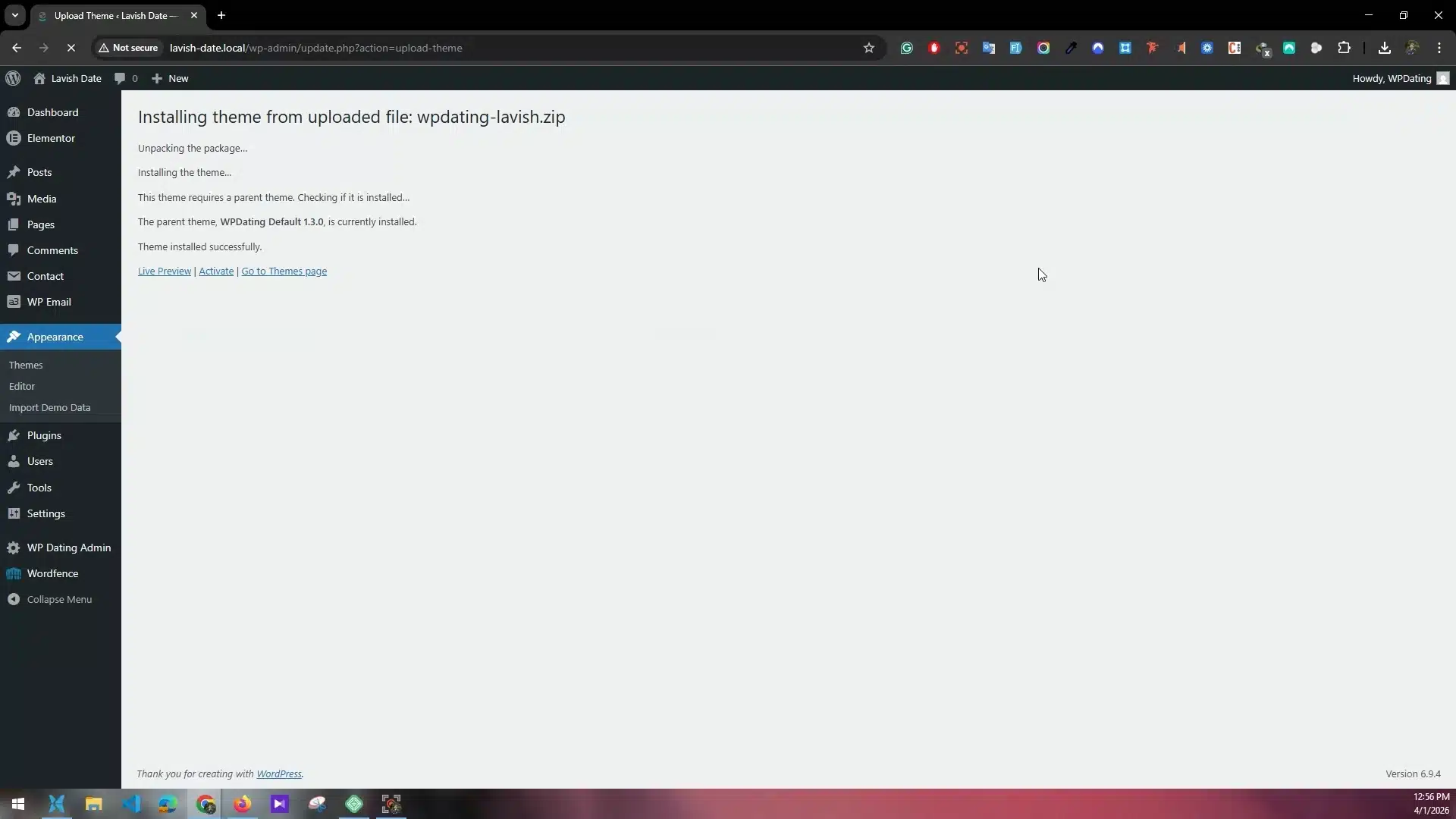Open the browser Extensions puzzle icon

pyautogui.click(x=1344, y=48)
